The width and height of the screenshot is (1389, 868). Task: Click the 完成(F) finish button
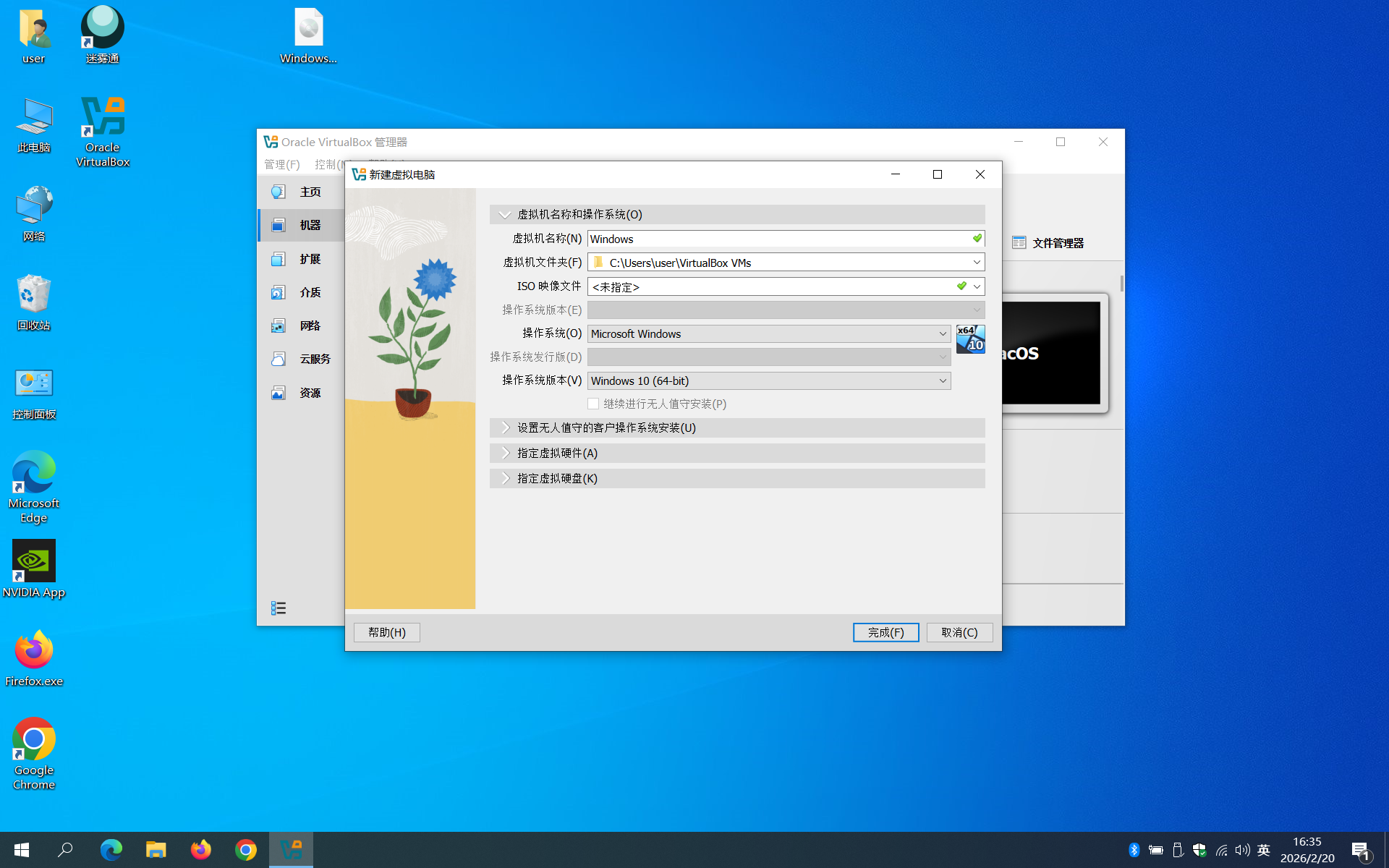pyautogui.click(x=885, y=632)
